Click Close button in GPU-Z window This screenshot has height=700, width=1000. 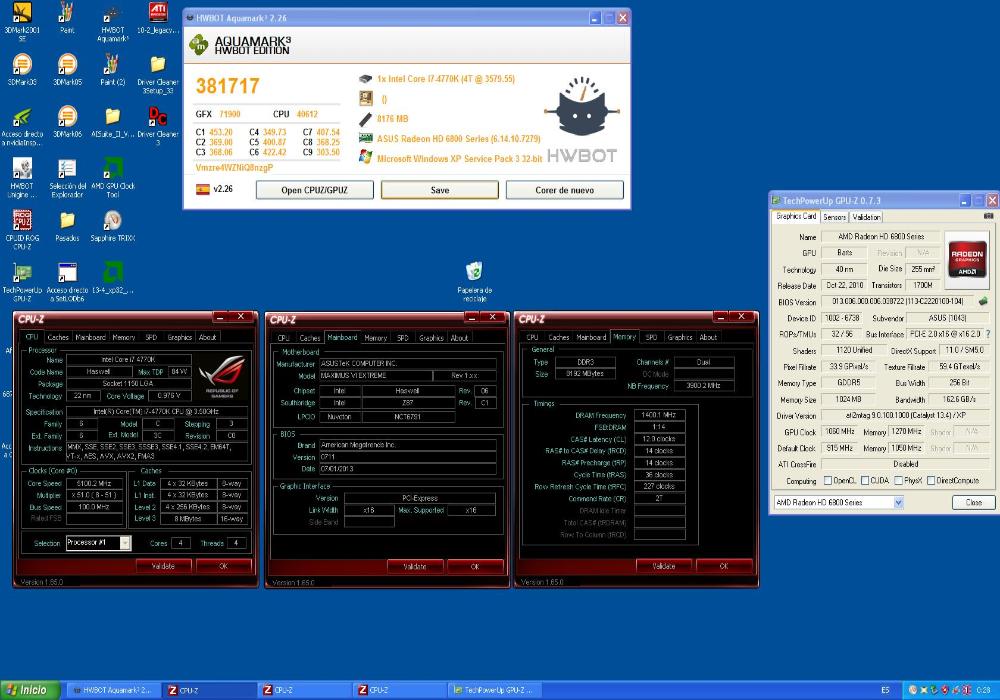pos(973,502)
